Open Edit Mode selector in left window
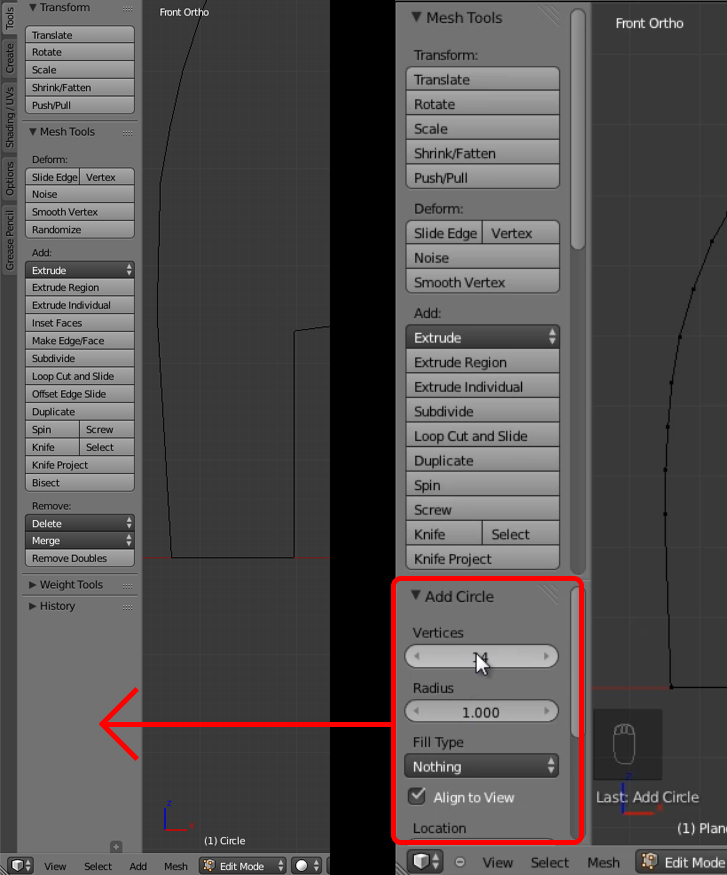 coord(243,866)
